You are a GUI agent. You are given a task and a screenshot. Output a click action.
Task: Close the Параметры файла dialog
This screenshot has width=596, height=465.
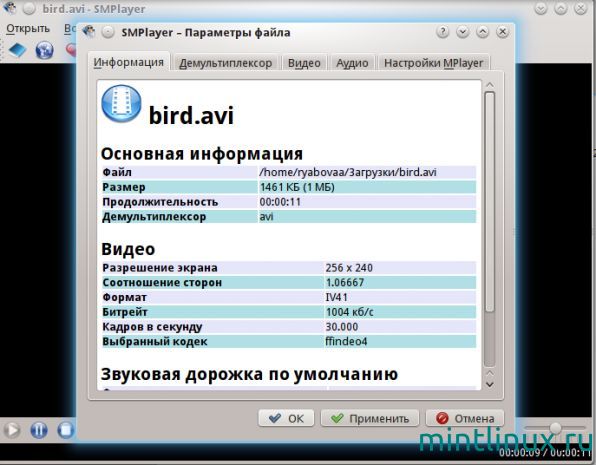tap(502, 32)
